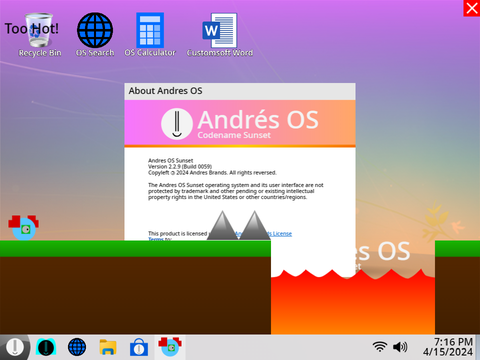Open the globe browser in taskbar
The height and width of the screenshot is (360, 480).
click(77, 347)
